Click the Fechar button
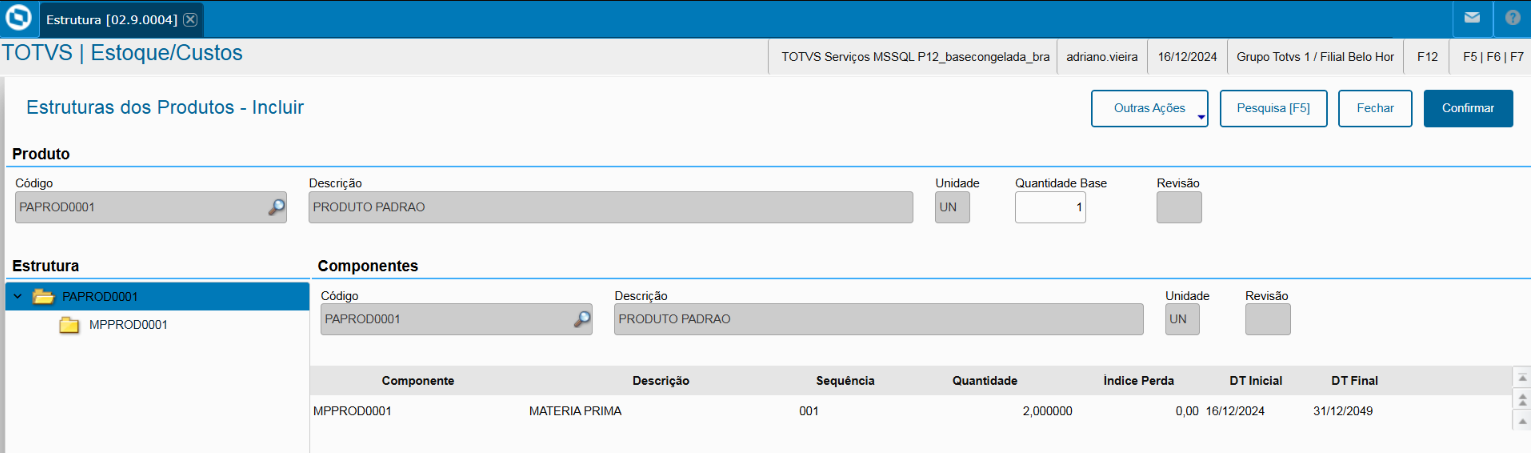Screen dimensions: 1531x453 tap(1374, 108)
